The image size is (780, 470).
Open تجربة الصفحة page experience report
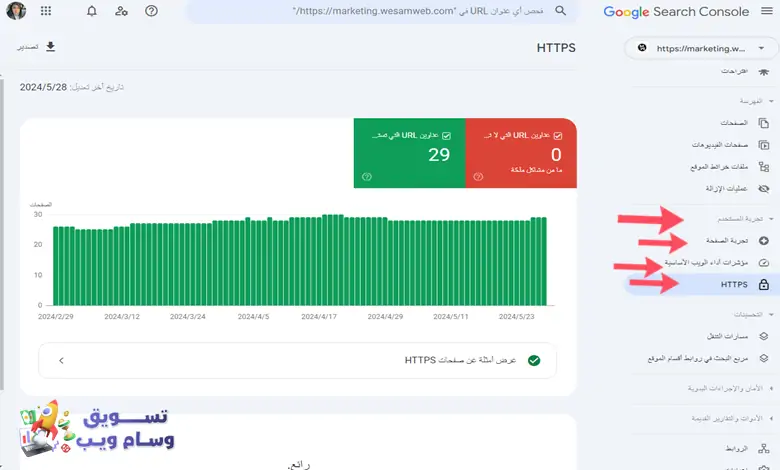[727, 241]
